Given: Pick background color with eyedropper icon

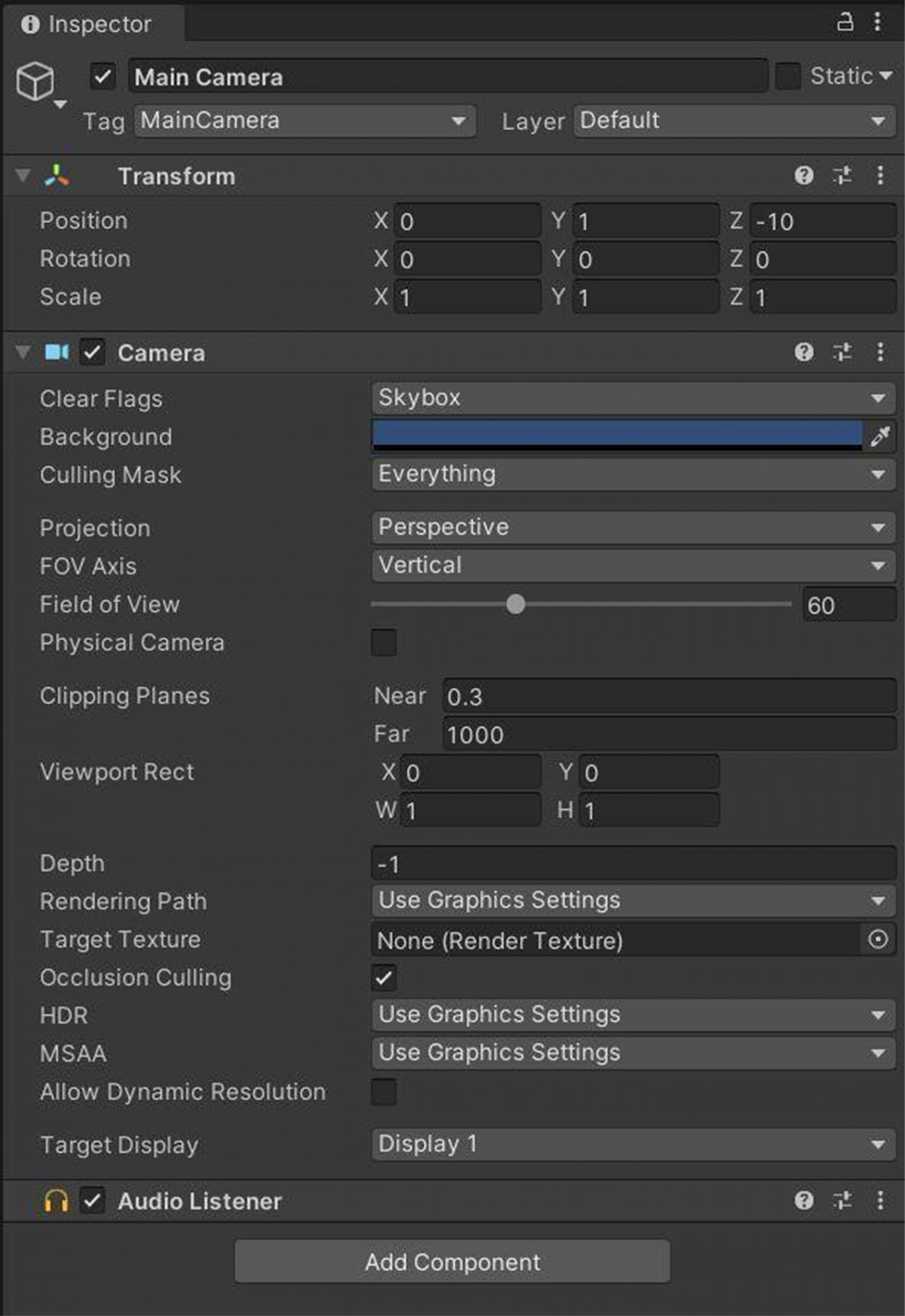Looking at the screenshot, I should pyautogui.click(x=879, y=436).
